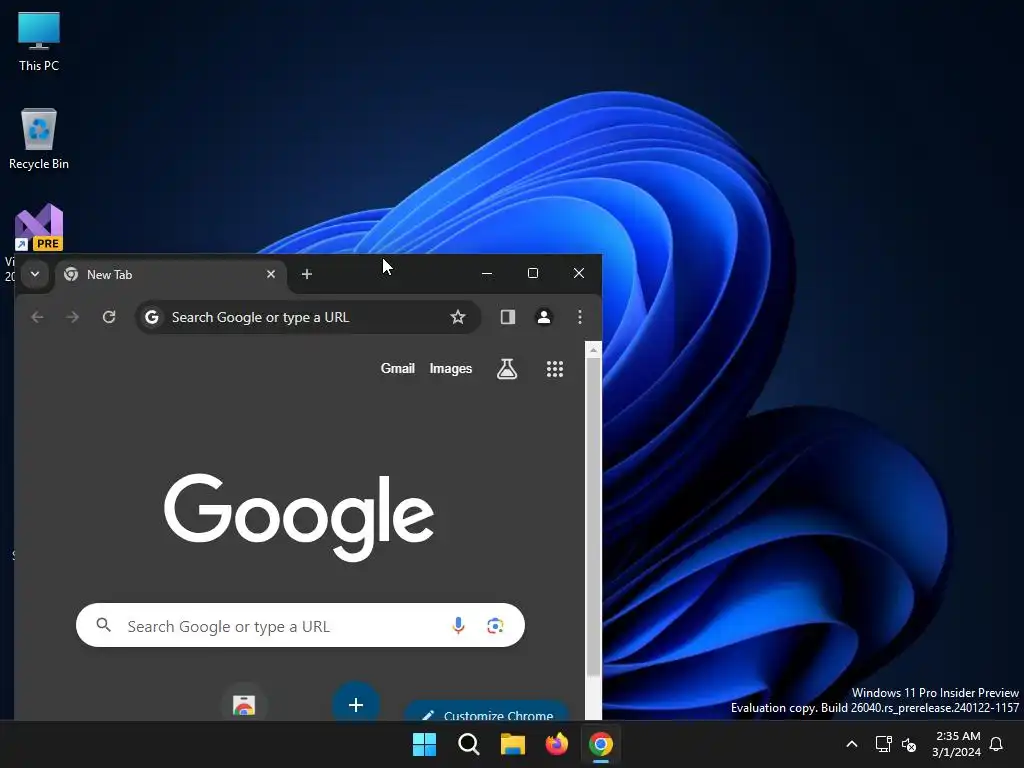Image resolution: width=1024 pixels, height=768 pixels.
Task: Open File Explorer from taskbar
Action: [513, 744]
